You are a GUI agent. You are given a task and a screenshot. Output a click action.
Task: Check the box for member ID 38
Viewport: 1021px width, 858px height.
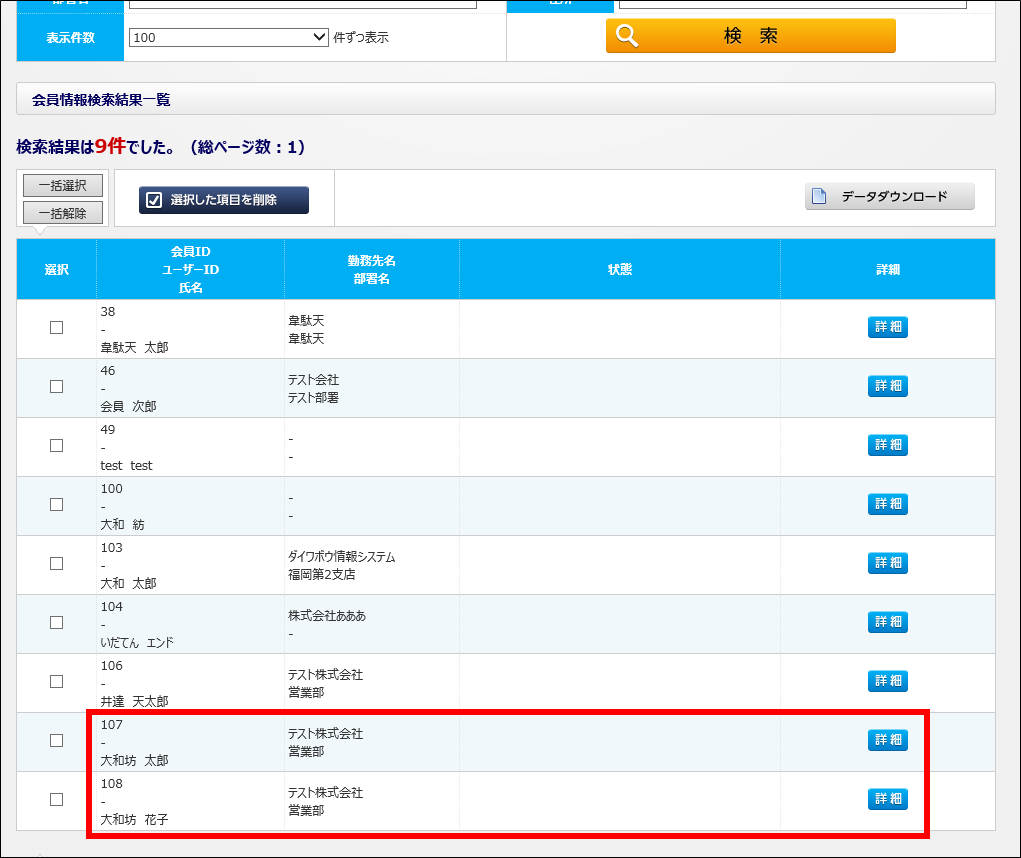point(56,328)
